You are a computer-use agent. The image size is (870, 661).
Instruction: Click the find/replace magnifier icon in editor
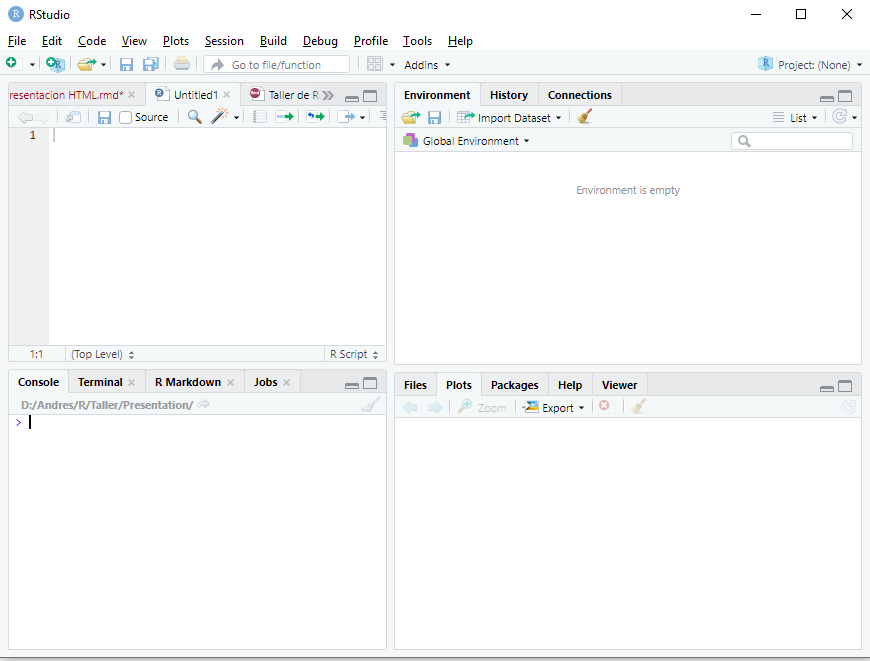click(194, 117)
